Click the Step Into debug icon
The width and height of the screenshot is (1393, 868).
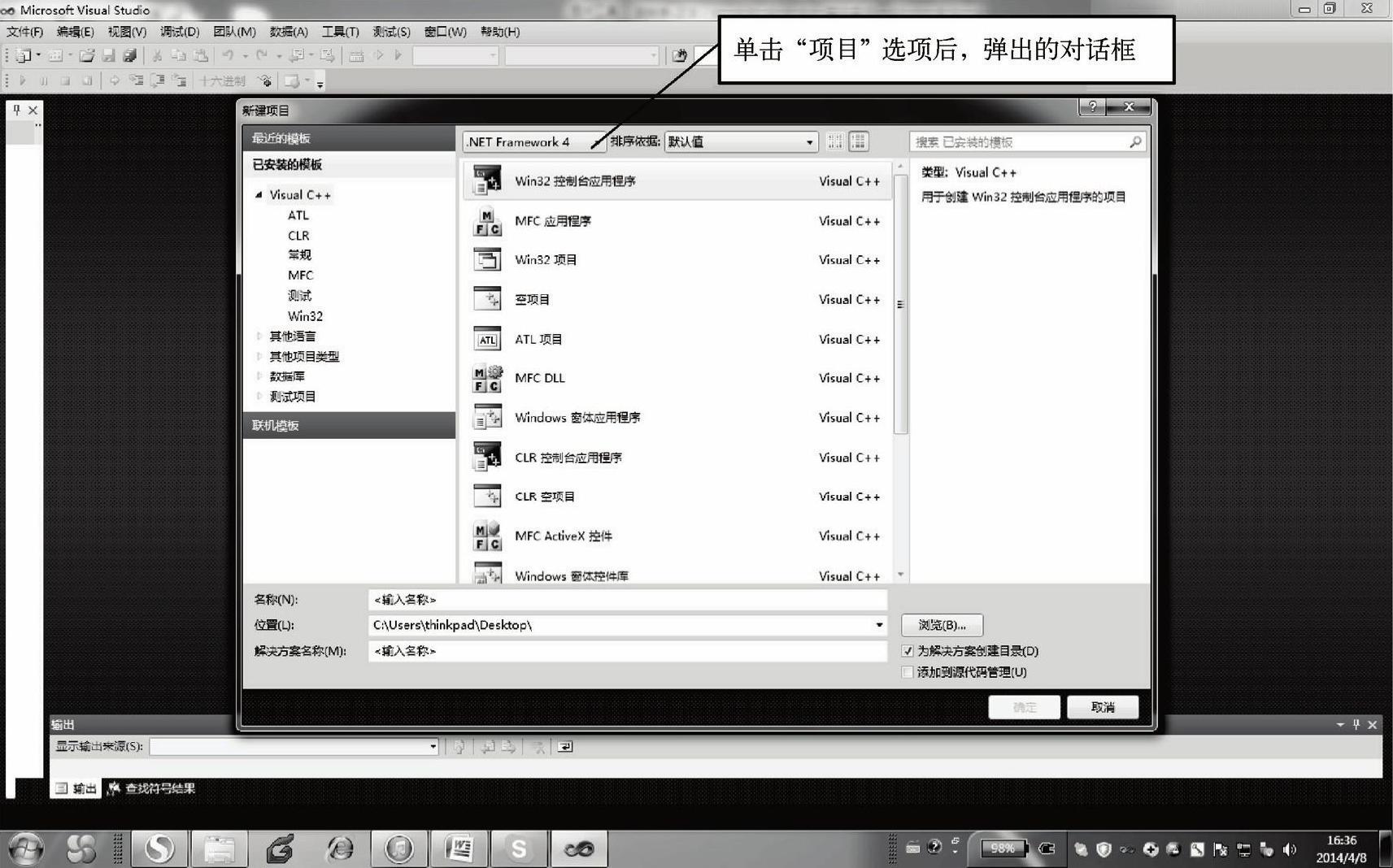(x=137, y=80)
